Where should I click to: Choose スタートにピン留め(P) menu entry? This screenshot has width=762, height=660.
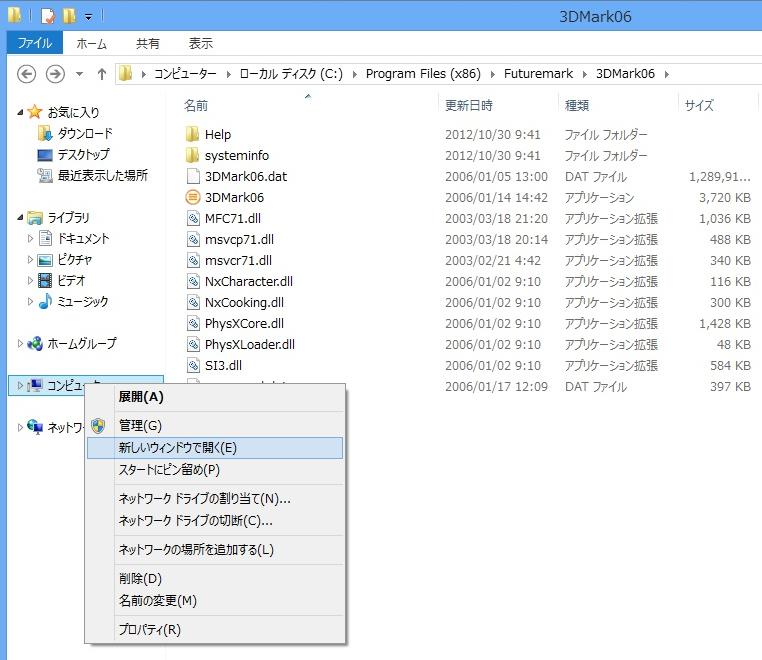click(215, 470)
